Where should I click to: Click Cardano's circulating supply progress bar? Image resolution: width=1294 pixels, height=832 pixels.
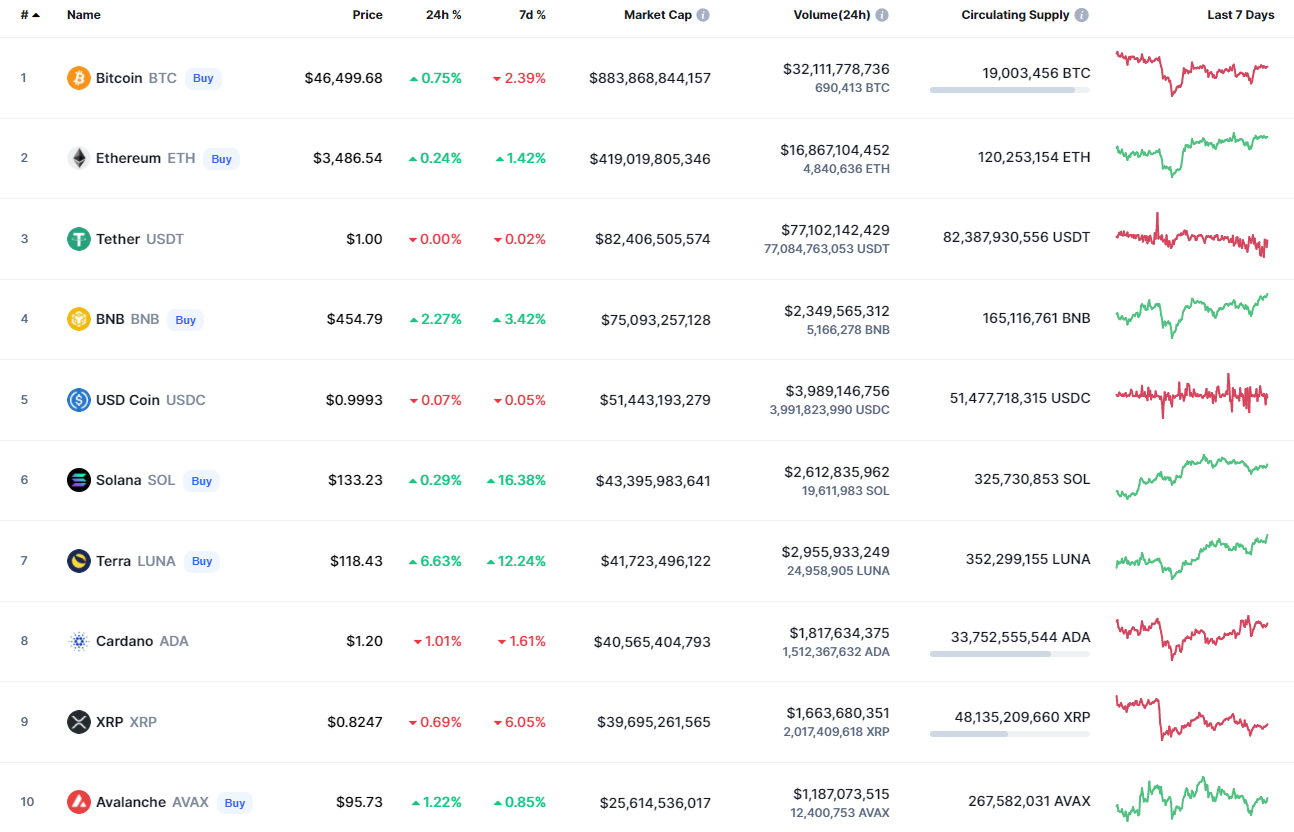[x=1010, y=654]
